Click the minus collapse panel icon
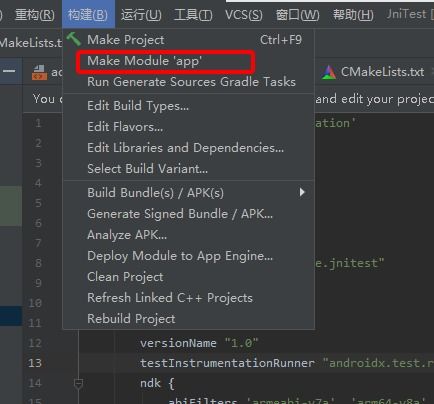Viewport: 434px width, 404px height. coord(9,71)
